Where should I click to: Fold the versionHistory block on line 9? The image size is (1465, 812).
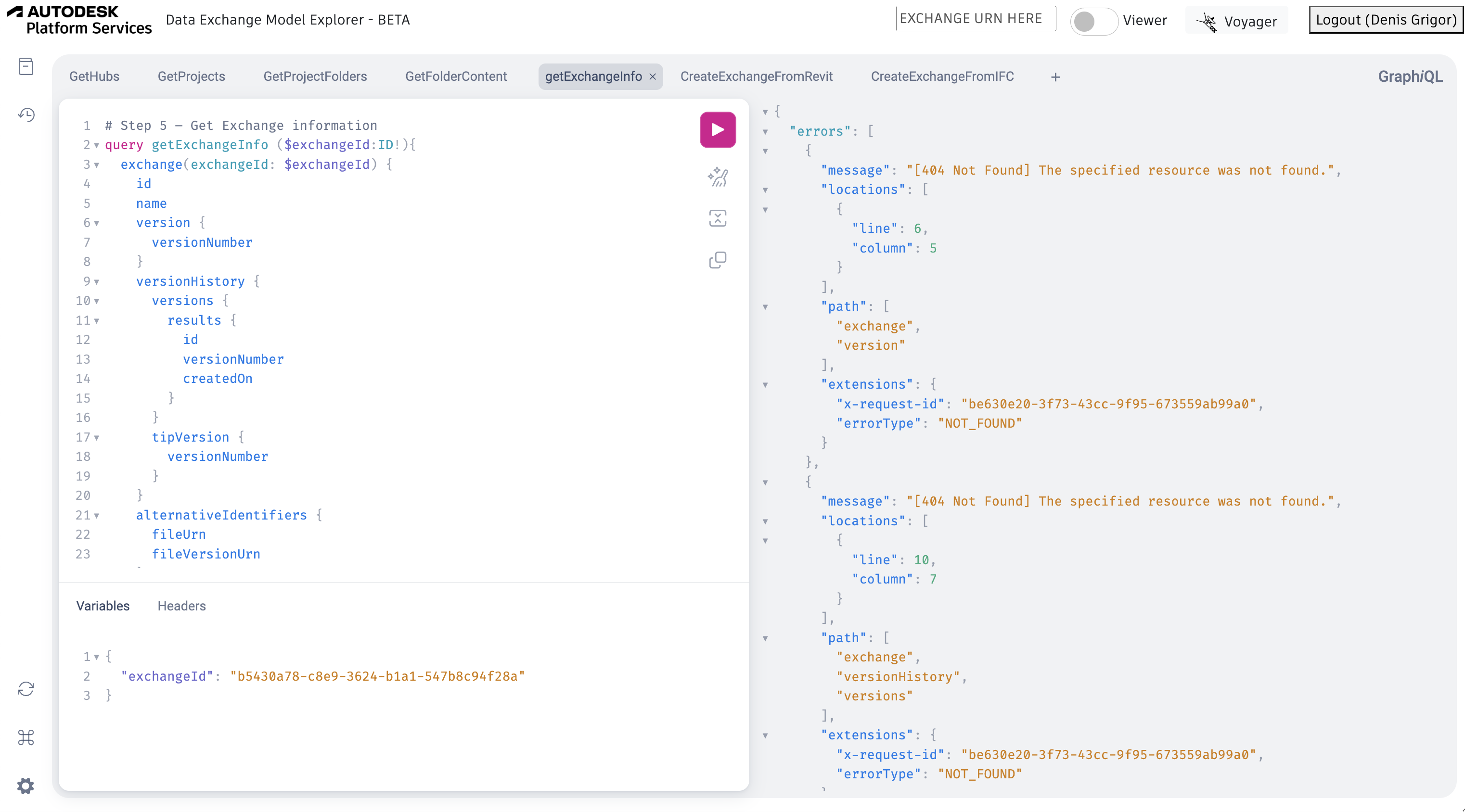pyautogui.click(x=97, y=282)
